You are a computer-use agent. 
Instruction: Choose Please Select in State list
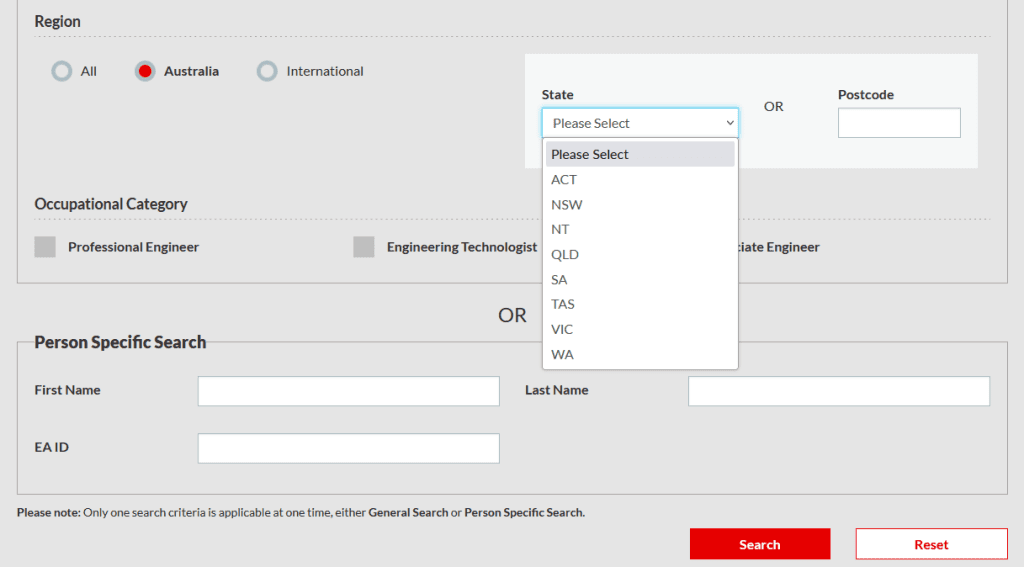(x=640, y=154)
